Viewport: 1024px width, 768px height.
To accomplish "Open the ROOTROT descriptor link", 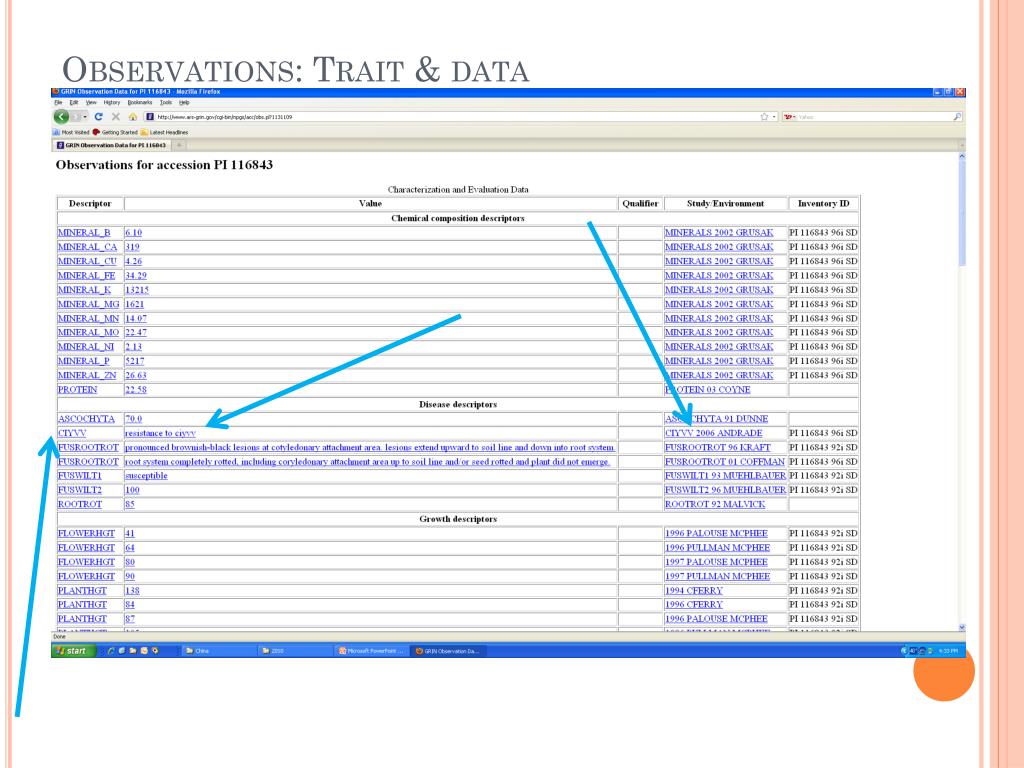I will tap(80, 504).
